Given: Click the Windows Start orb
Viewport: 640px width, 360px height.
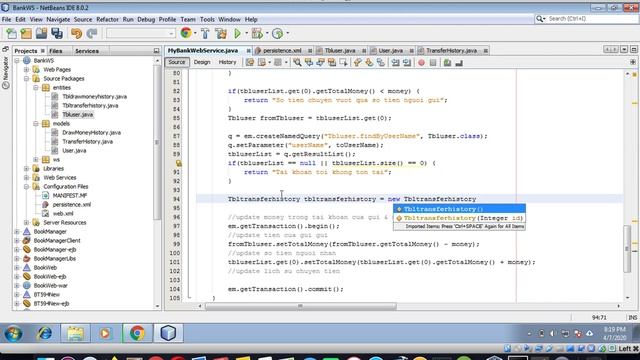Looking at the screenshot, I should click(x=13, y=333).
